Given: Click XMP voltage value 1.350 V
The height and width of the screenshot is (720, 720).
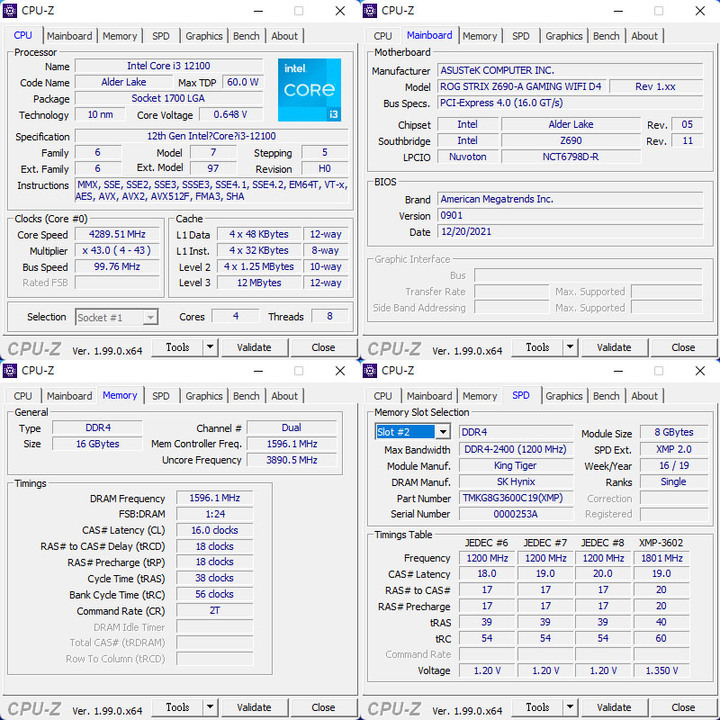Looking at the screenshot, I should pyautogui.click(x=662, y=671).
